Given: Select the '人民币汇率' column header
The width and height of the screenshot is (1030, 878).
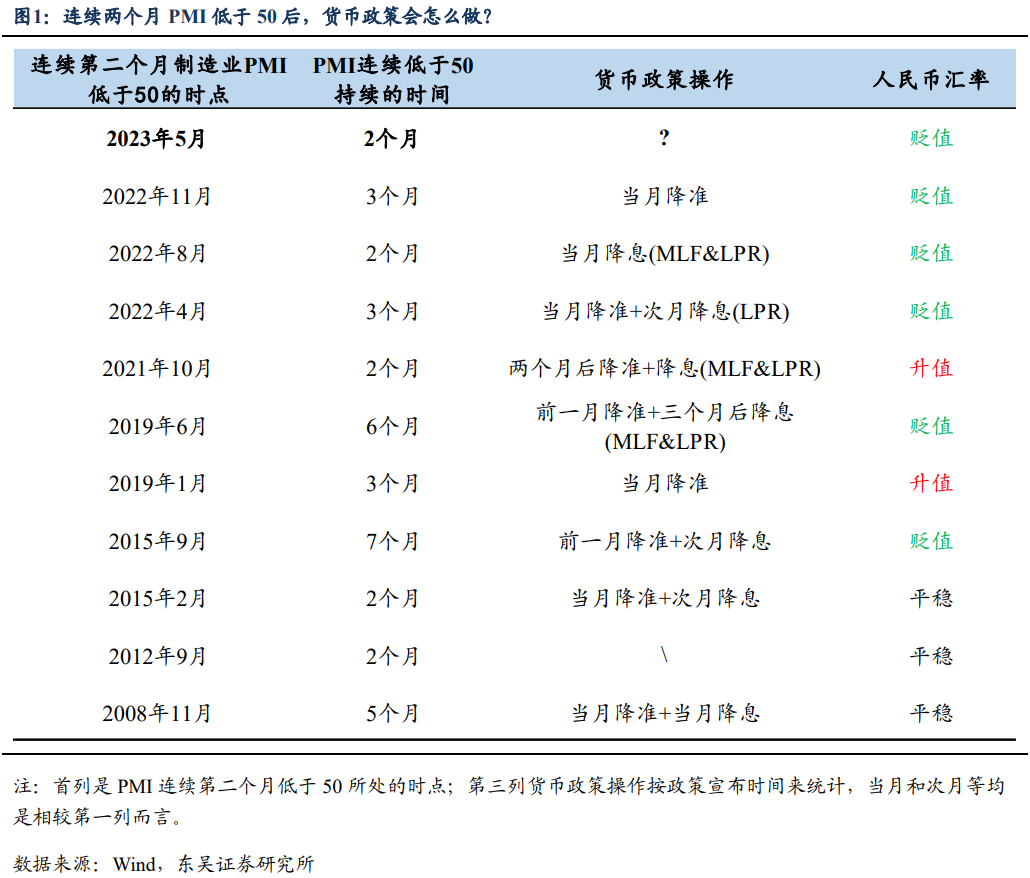Looking at the screenshot, I should tap(930, 80).
